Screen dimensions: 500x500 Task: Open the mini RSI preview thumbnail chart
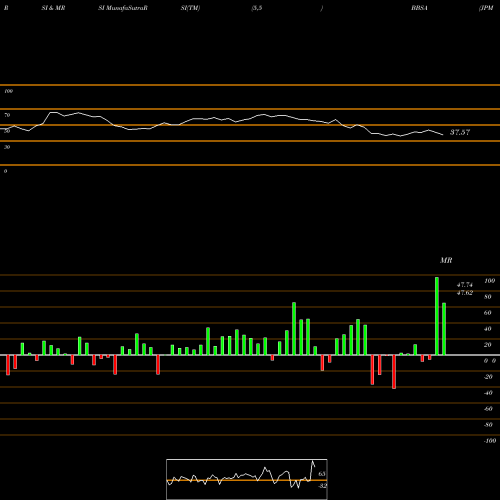coord(247,479)
